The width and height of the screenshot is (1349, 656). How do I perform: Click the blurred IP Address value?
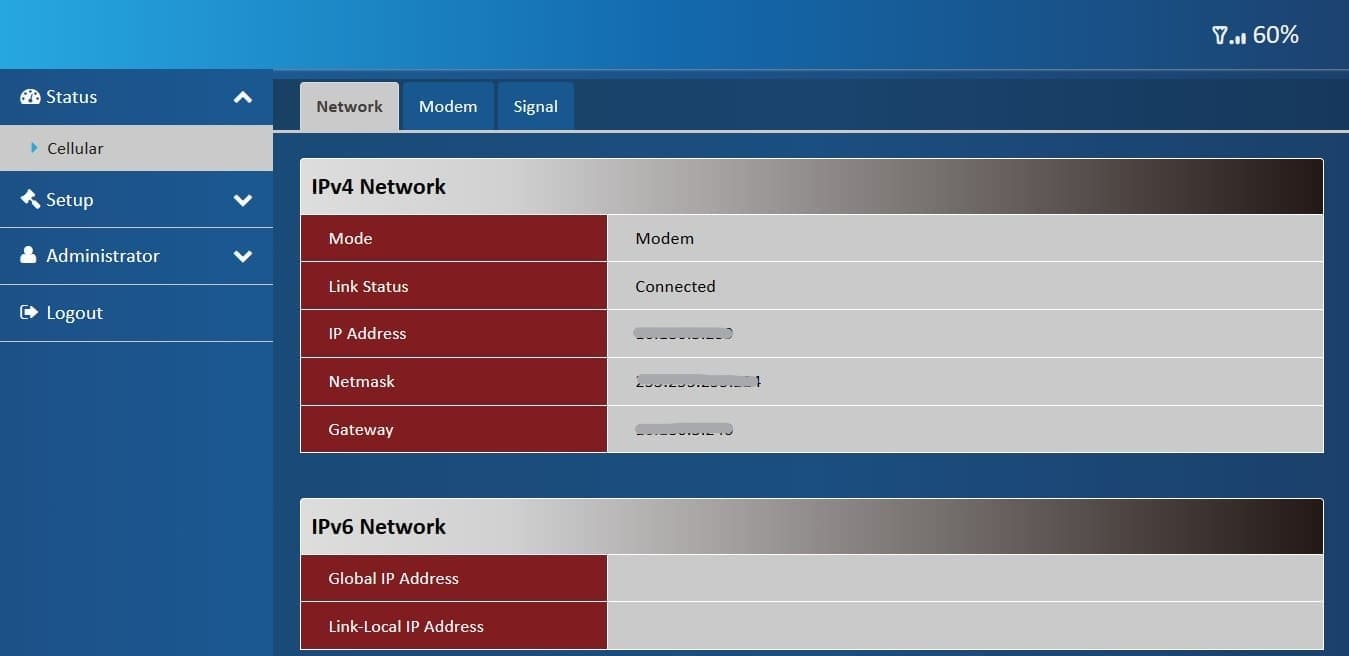pyautogui.click(x=684, y=334)
